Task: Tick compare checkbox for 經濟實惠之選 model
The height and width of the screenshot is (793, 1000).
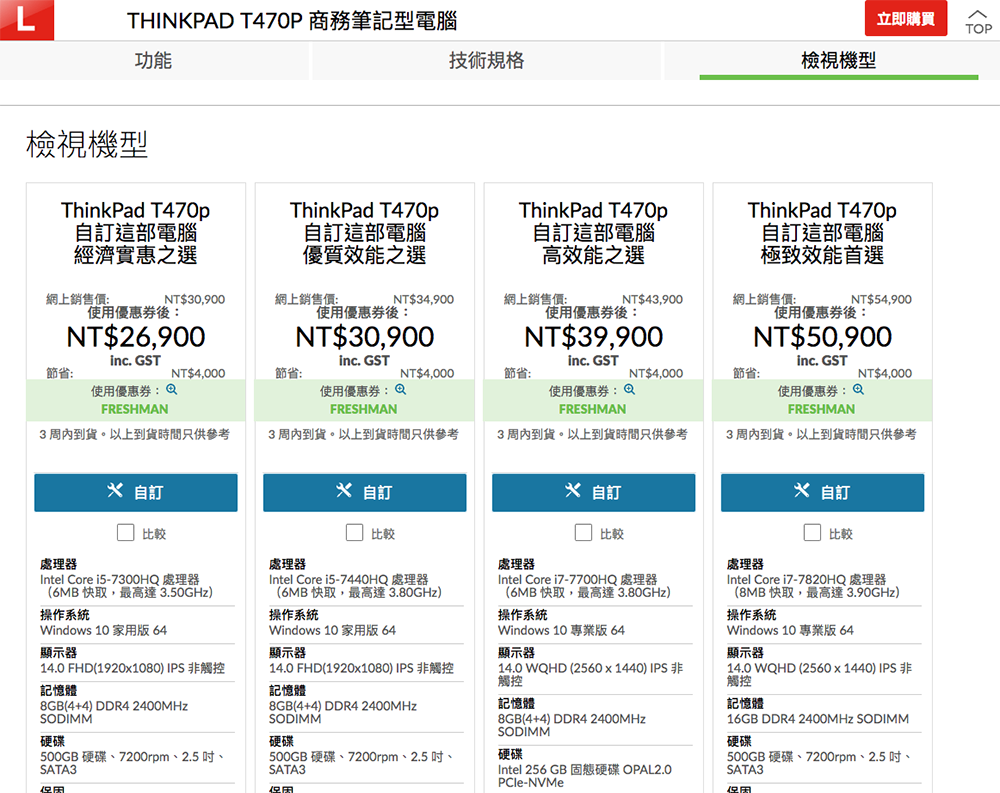Action: click(126, 533)
